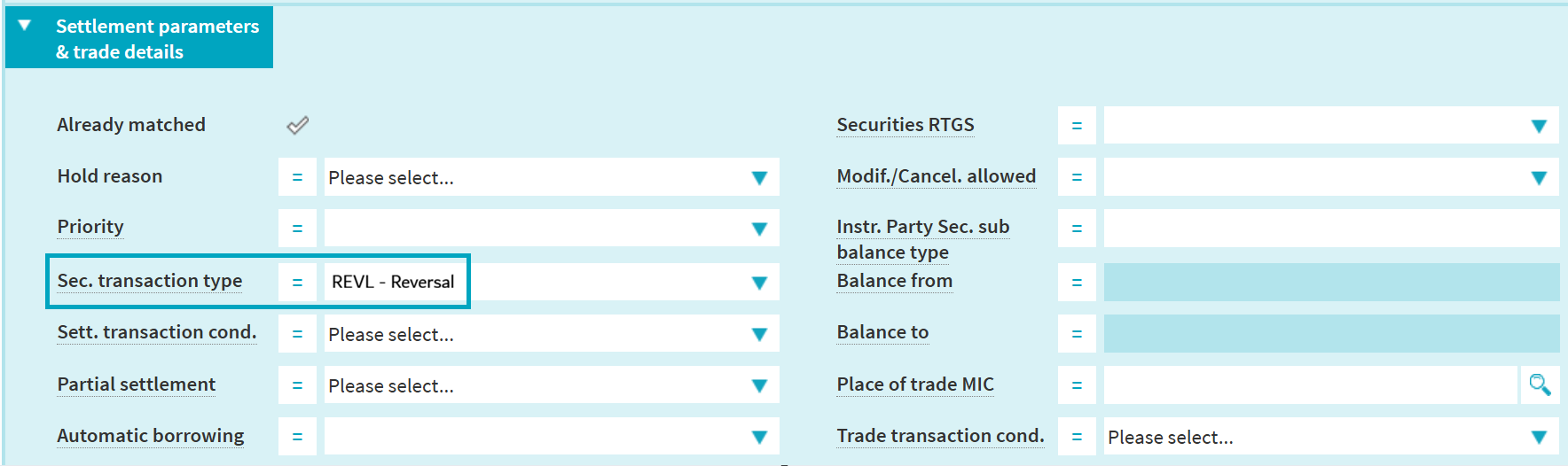Open Sett. transaction cond. dropdown
Screen dimensions: 1568x466
click(x=758, y=334)
